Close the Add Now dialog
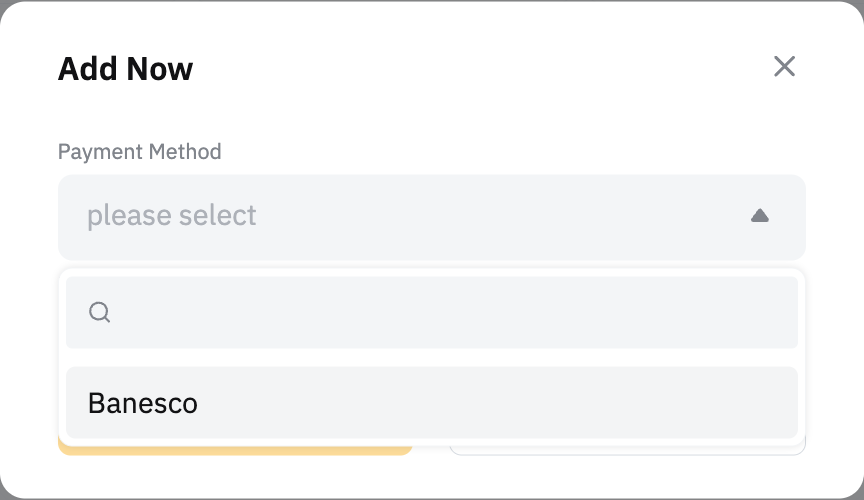 pos(784,67)
